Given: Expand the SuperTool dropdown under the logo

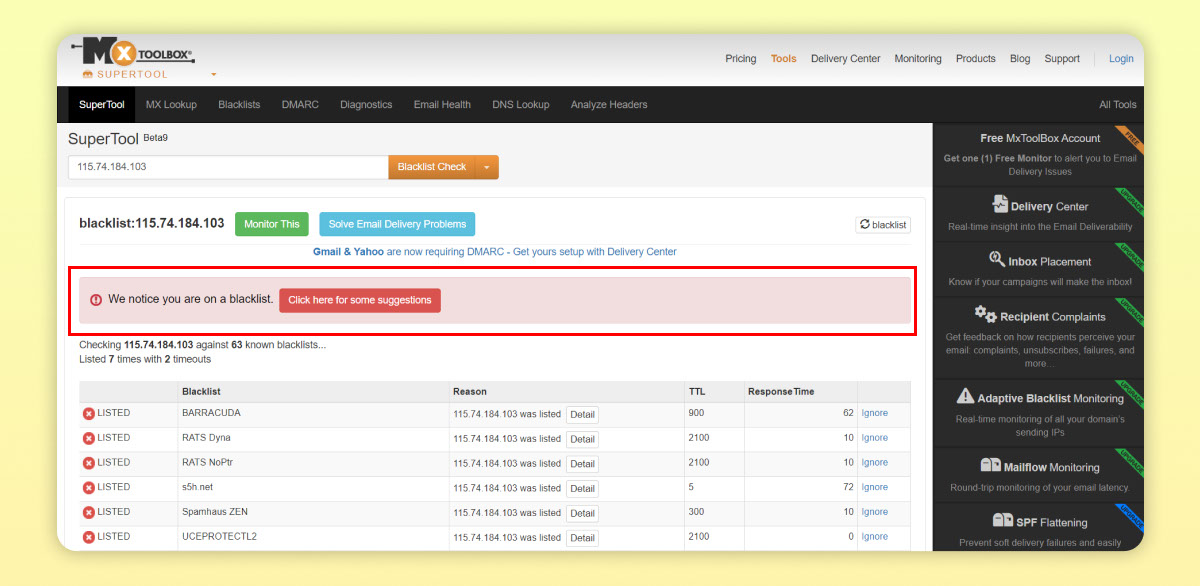Looking at the screenshot, I should [x=214, y=75].
